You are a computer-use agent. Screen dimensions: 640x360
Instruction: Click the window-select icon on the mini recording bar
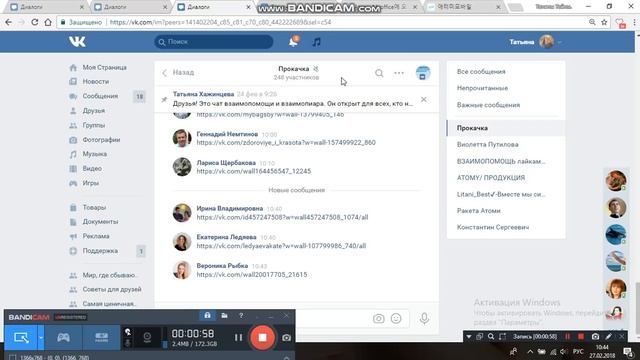[480, 337]
